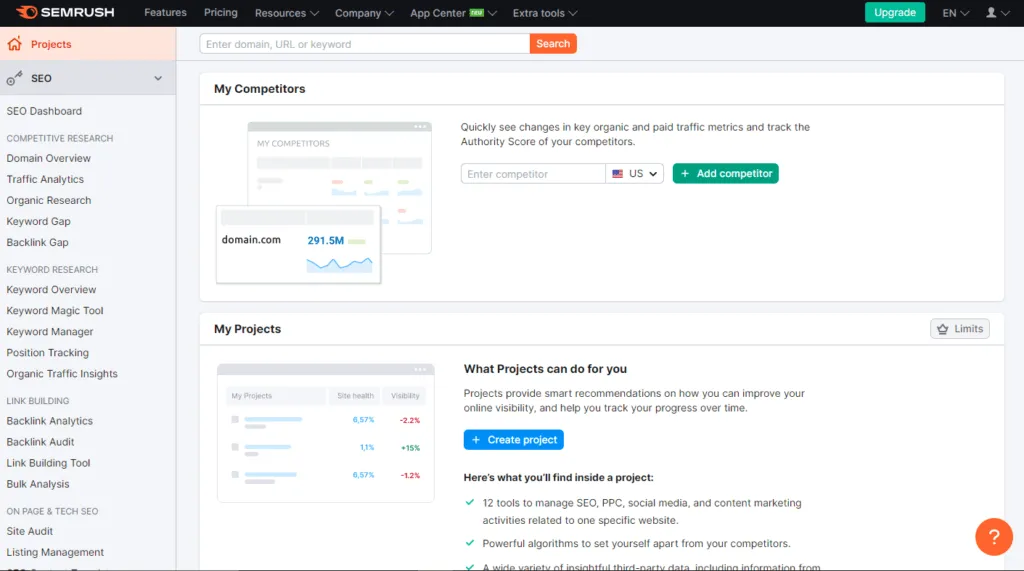Open Position Tracking

[48, 353]
